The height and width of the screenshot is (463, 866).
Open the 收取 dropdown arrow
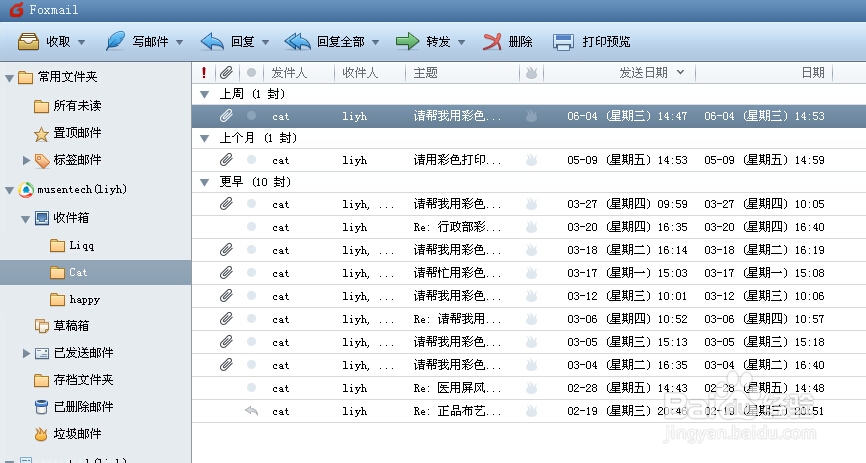[x=81, y=42]
